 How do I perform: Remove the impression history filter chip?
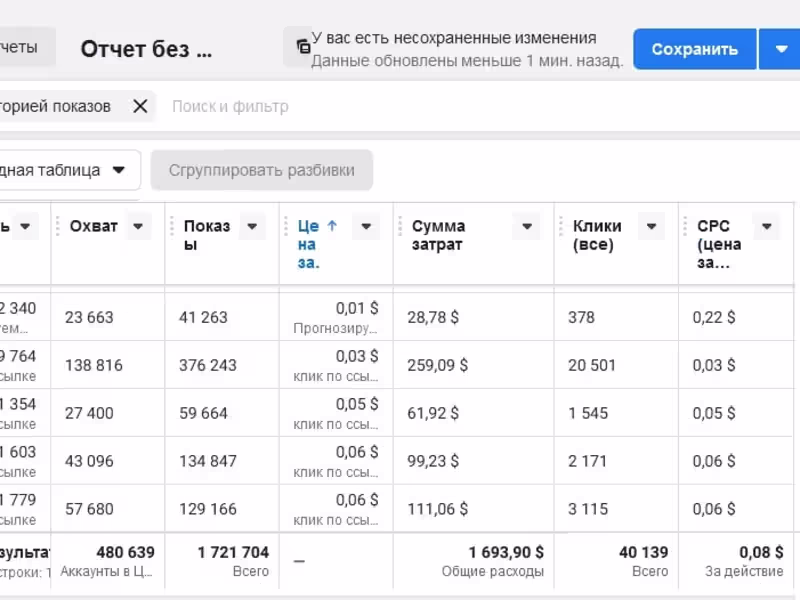[x=140, y=106]
